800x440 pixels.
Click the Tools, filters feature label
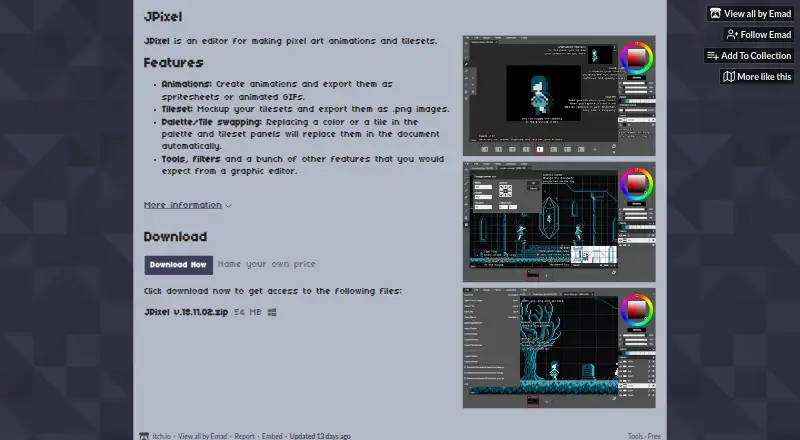(191, 159)
